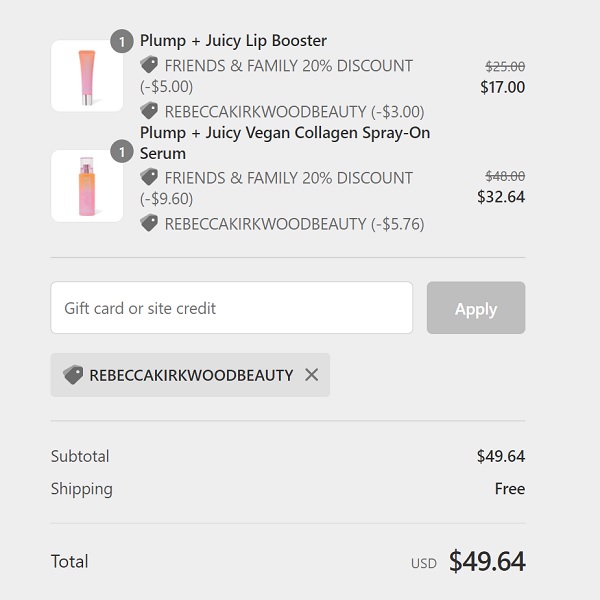Click the Friends & Family tag icon under Serum

150,177
